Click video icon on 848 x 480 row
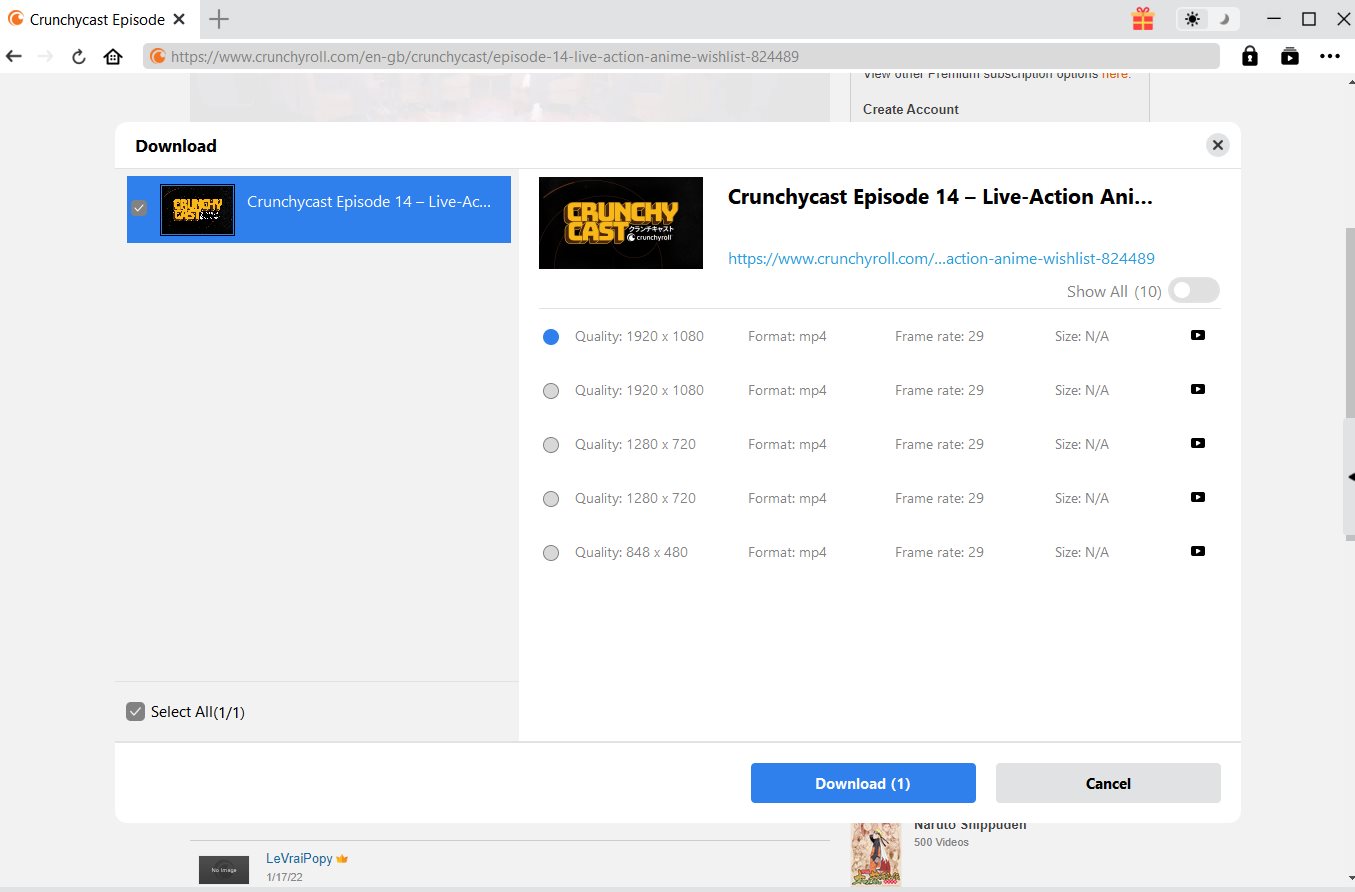The height and width of the screenshot is (892, 1355). coord(1197,551)
